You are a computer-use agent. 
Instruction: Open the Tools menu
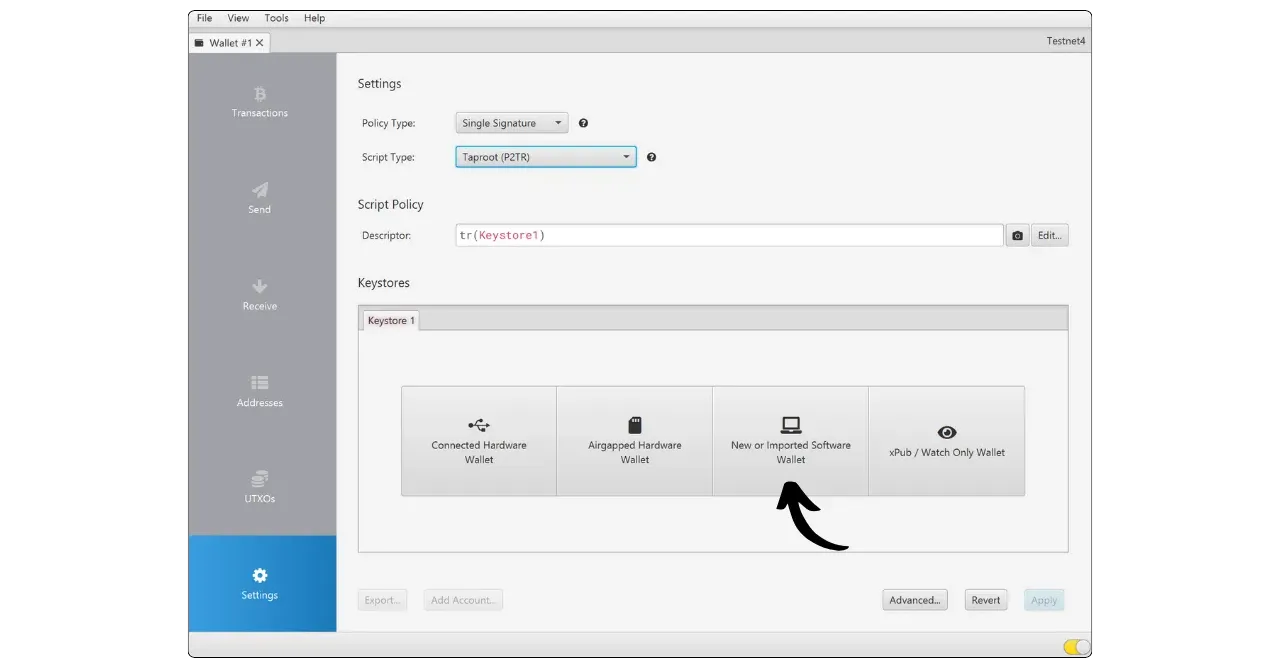276,18
